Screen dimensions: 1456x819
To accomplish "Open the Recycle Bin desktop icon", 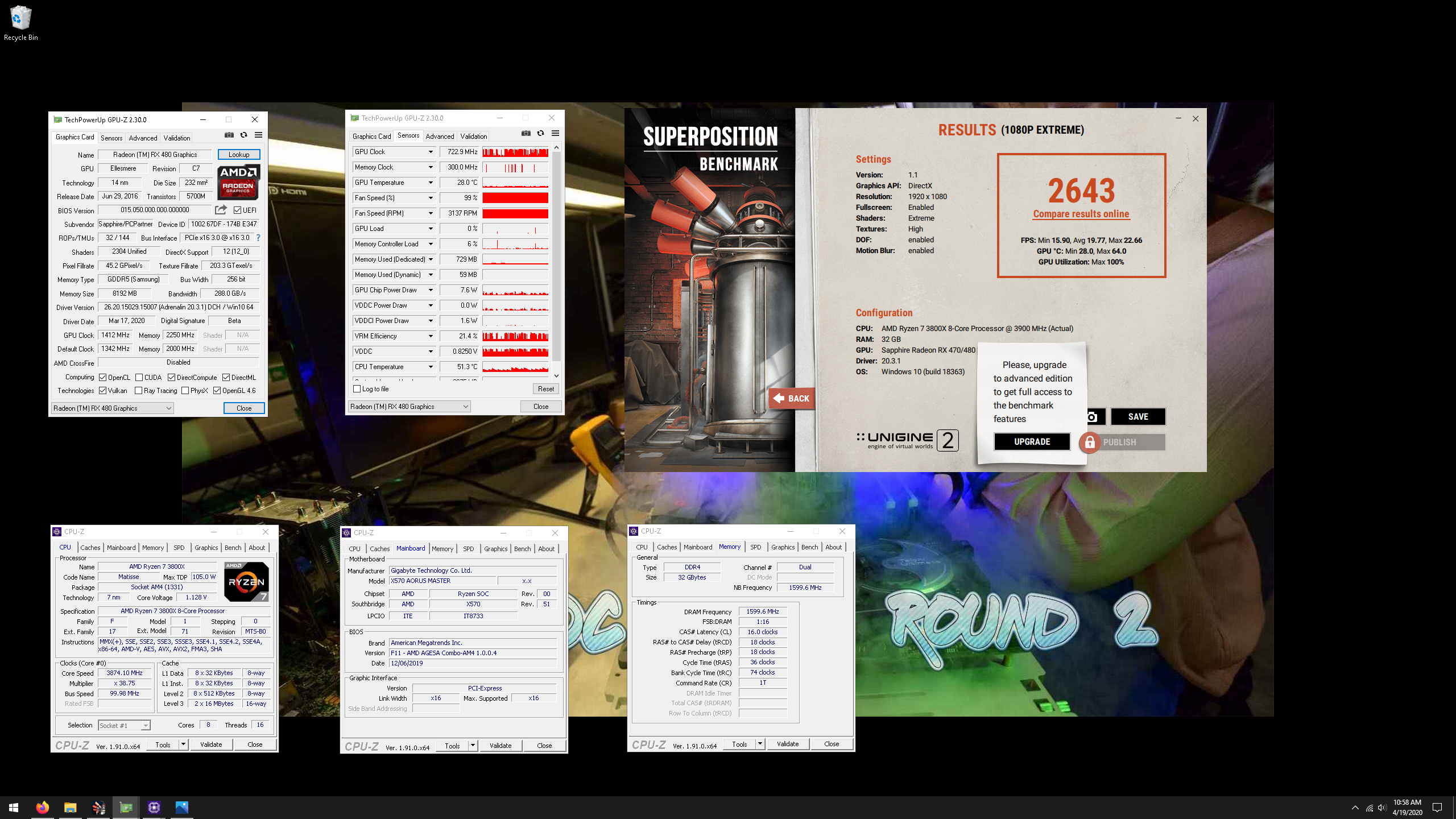I will point(20,23).
